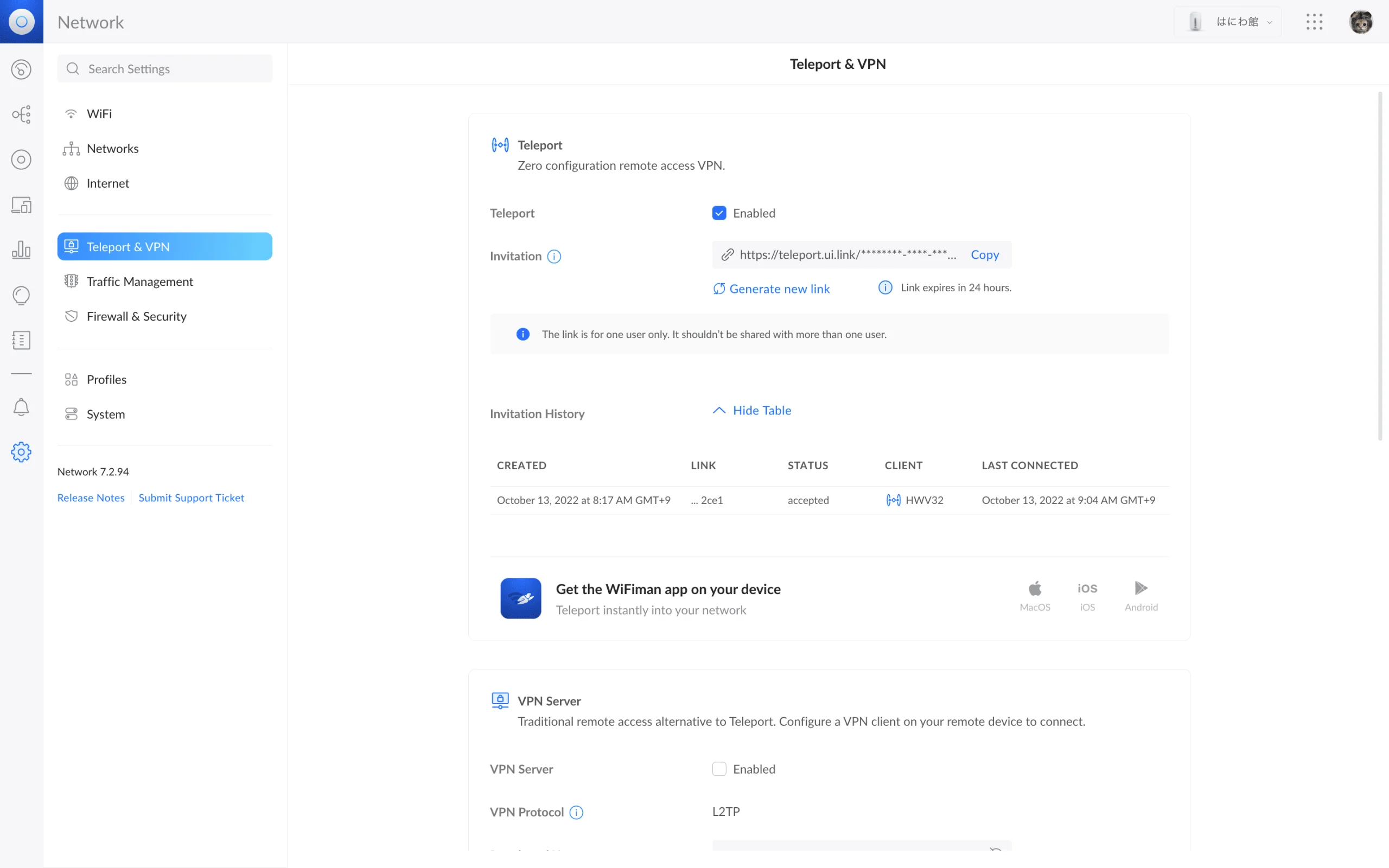Download WiFiman for MacOS
This screenshot has height=868, width=1389.
click(1035, 596)
